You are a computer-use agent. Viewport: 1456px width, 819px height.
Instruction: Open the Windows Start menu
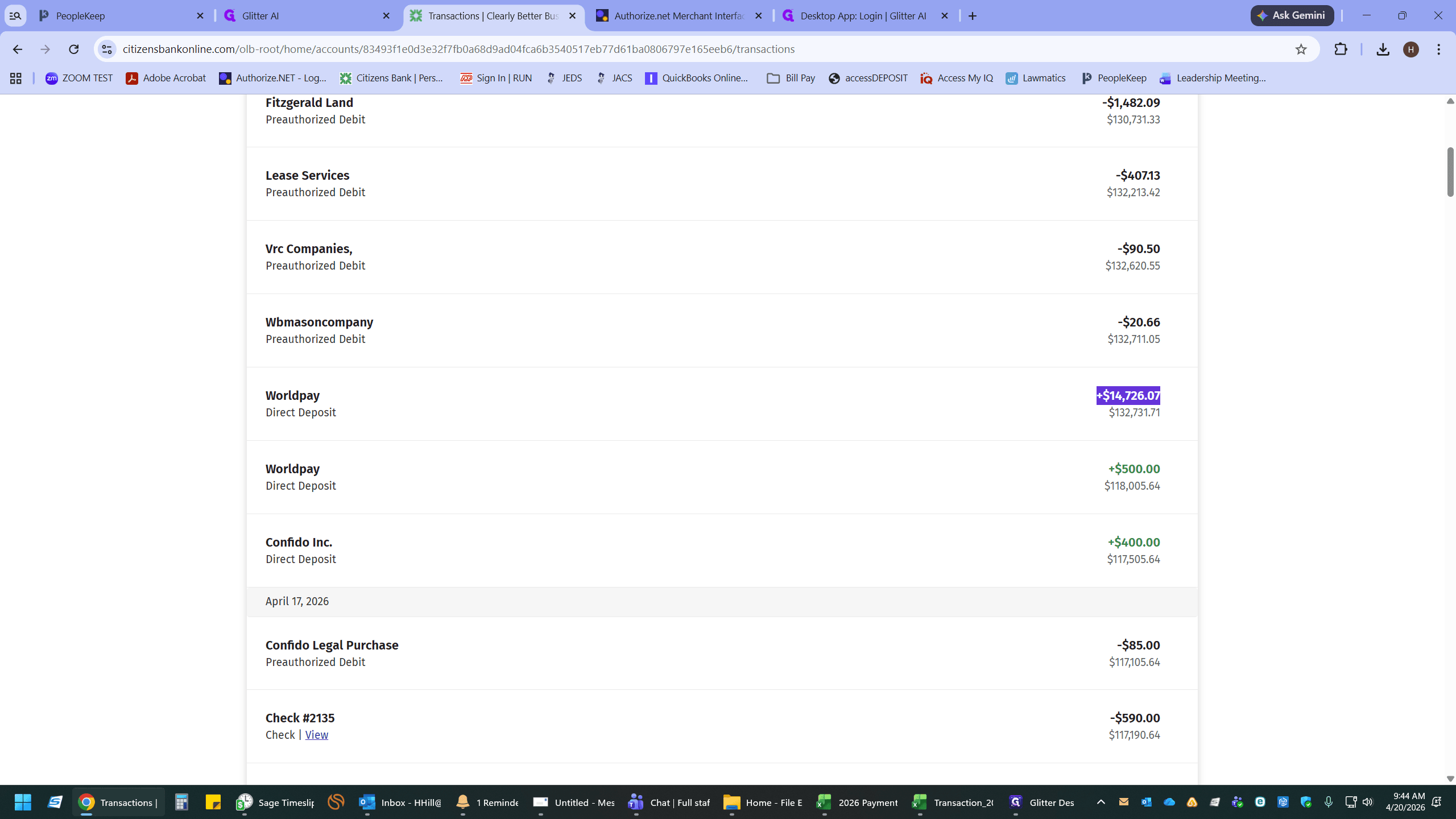(x=23, y=803)
